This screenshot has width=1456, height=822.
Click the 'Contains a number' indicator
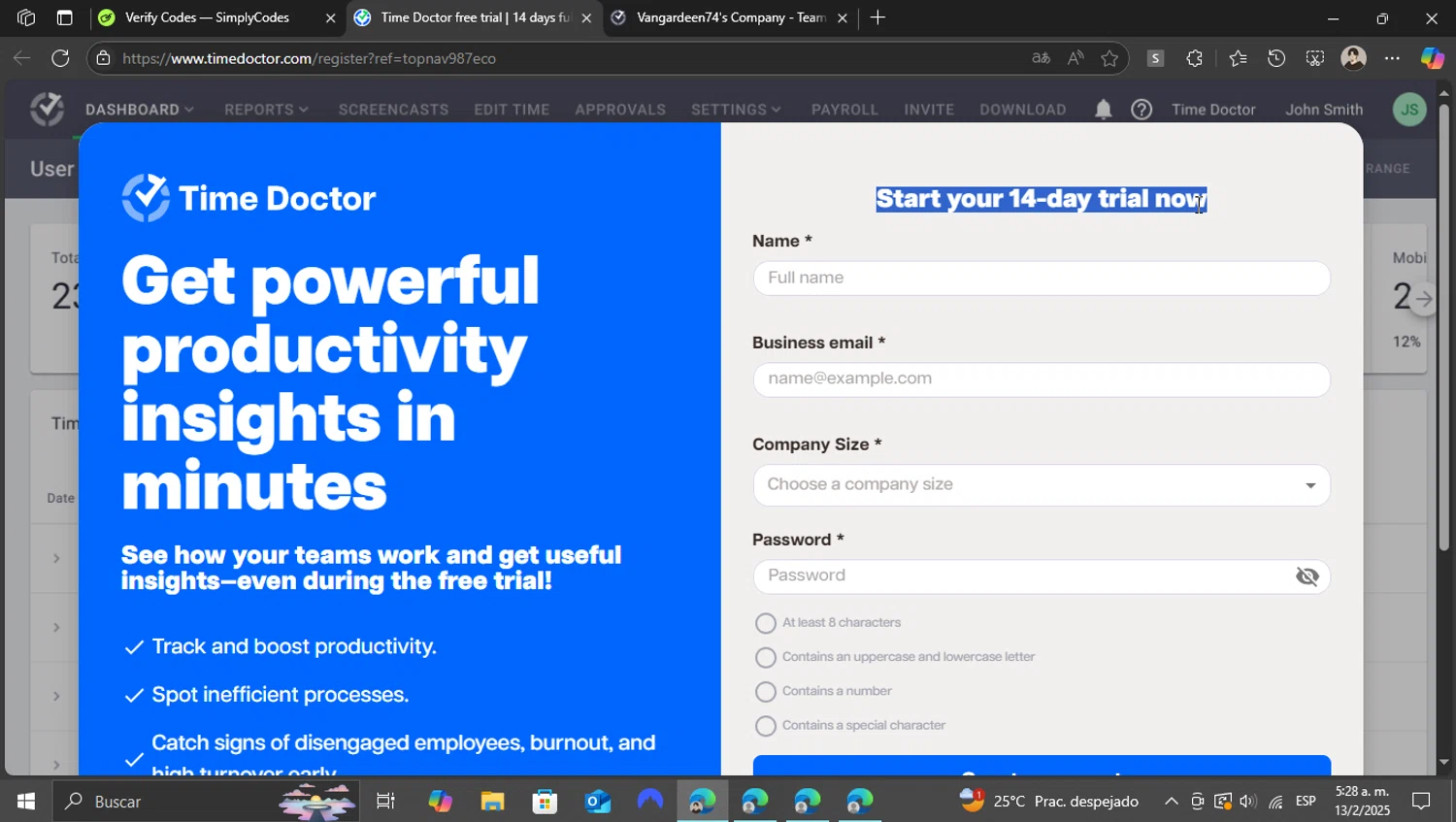point(766,691)
